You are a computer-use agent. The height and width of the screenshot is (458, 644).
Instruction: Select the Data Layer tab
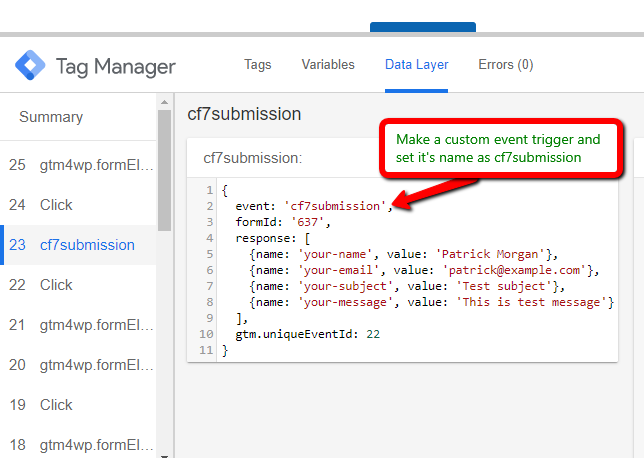tap(416, 65)
